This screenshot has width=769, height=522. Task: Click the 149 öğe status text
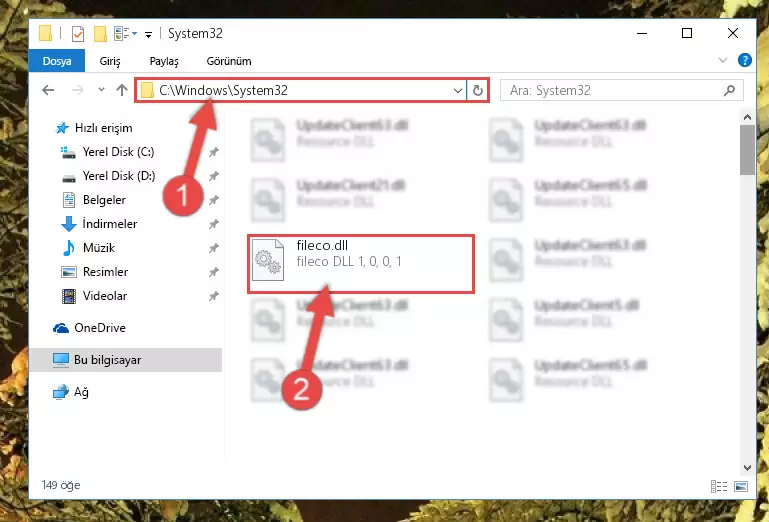coord(61,485)
